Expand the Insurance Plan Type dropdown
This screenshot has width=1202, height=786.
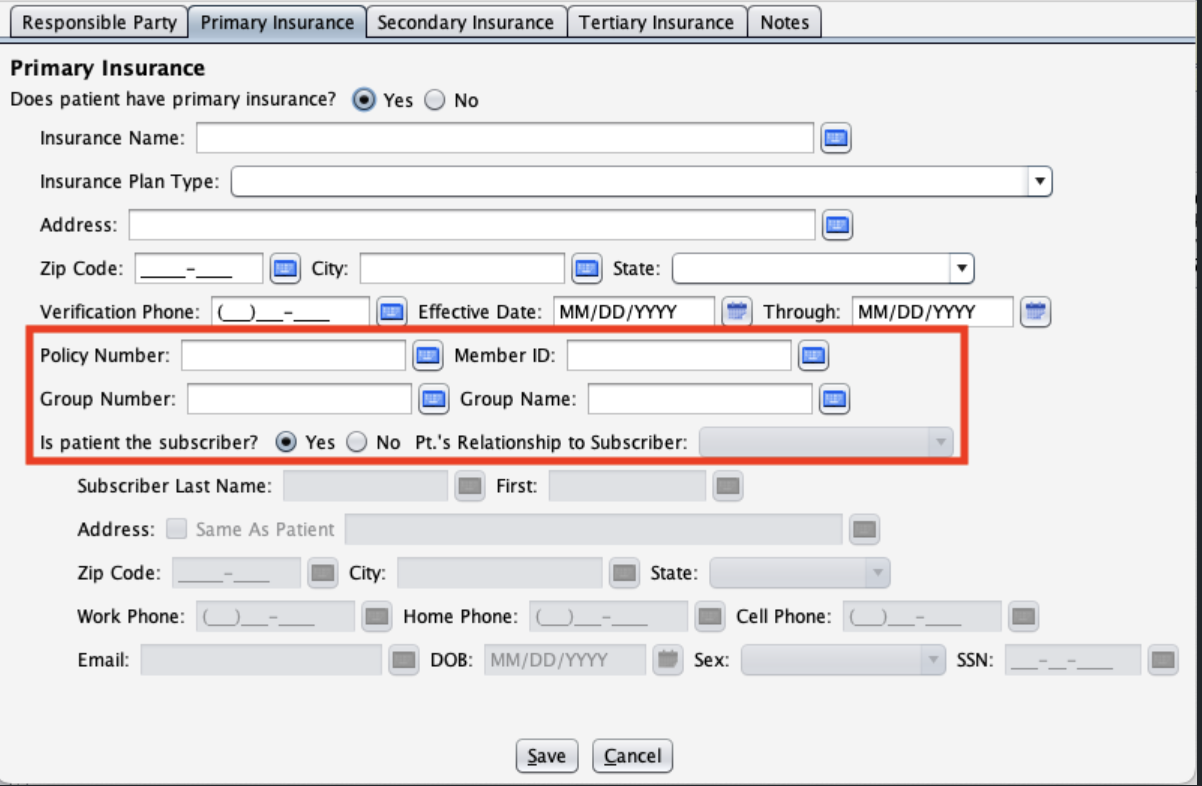[x=1040, y=182]
